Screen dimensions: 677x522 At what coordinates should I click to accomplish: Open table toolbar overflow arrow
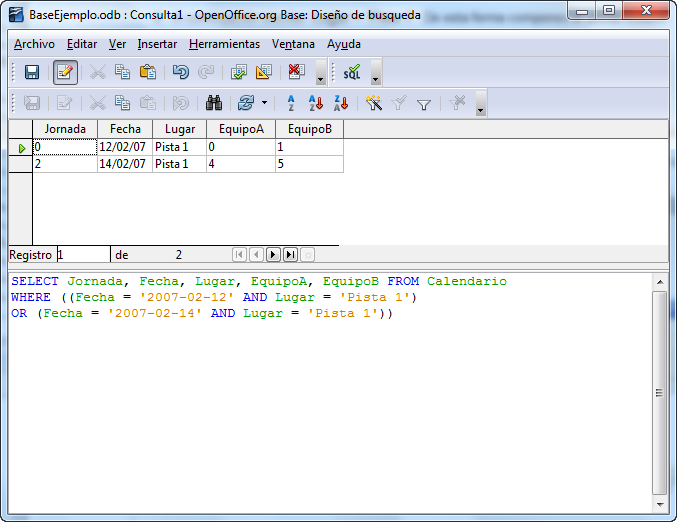click(480, 104)
